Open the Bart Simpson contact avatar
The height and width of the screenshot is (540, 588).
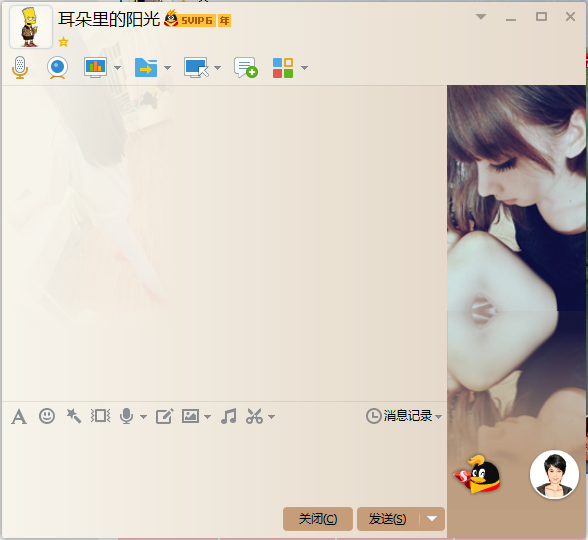(31, 27)
